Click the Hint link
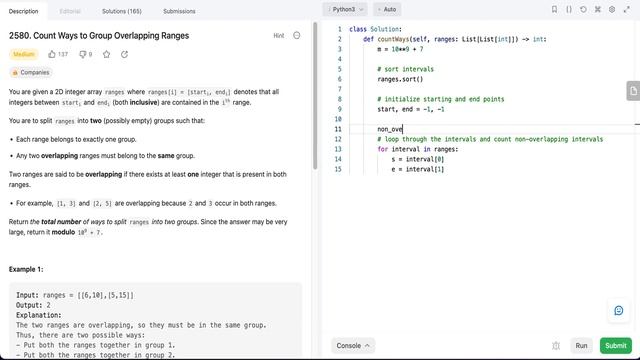This screenshot has height=360, width=640. pyautogui.click(x=279, y=36)
